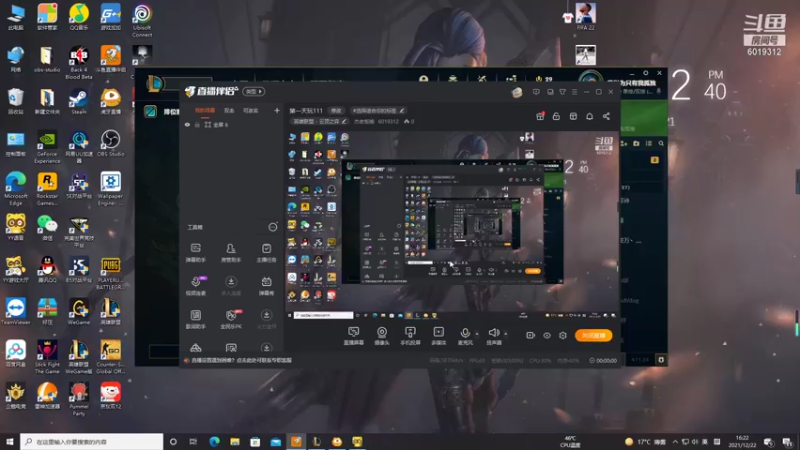Add screen capture source in bottom bar
Viewport: 800px width, 450px height.
[x=354, y=336]
